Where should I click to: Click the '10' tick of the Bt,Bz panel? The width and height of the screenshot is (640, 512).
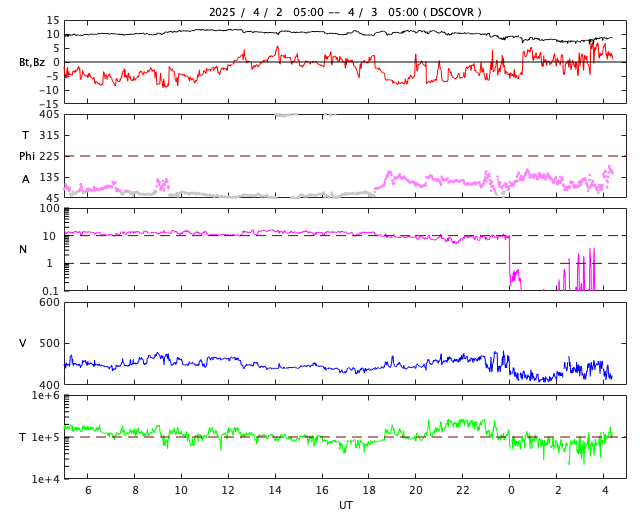[53, 34]
